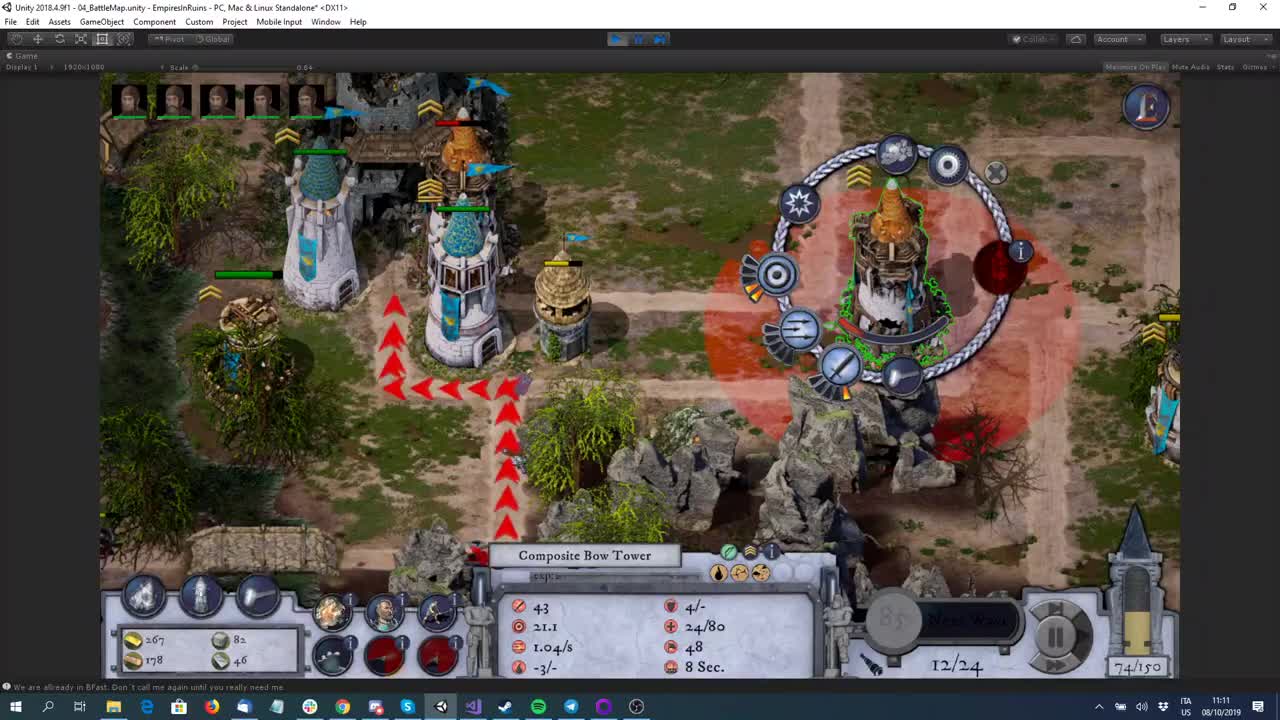
Task: Toggle Global coordinate mode
Action: point(213,39)
